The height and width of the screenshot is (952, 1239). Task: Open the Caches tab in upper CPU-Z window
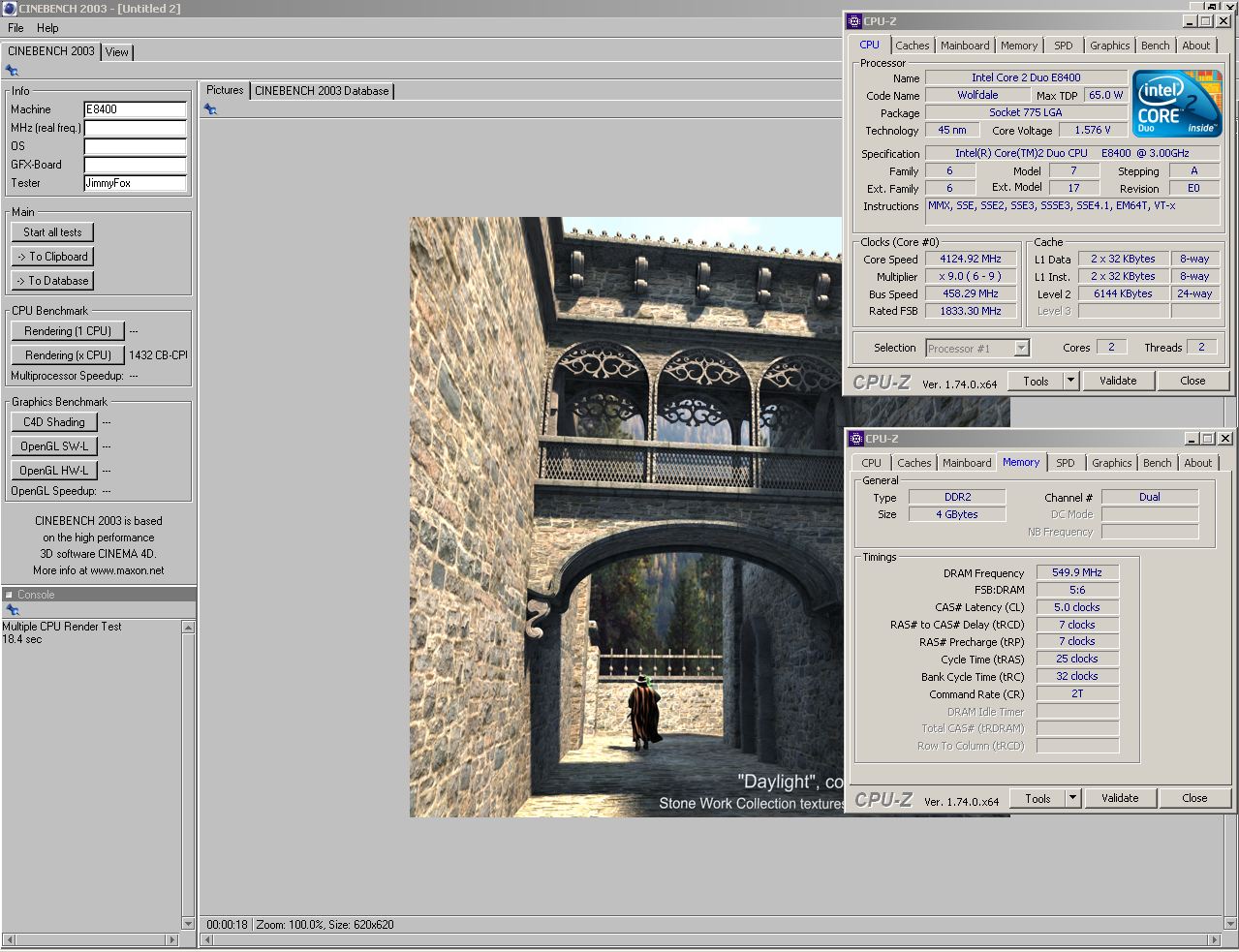[x=913, y=46]
